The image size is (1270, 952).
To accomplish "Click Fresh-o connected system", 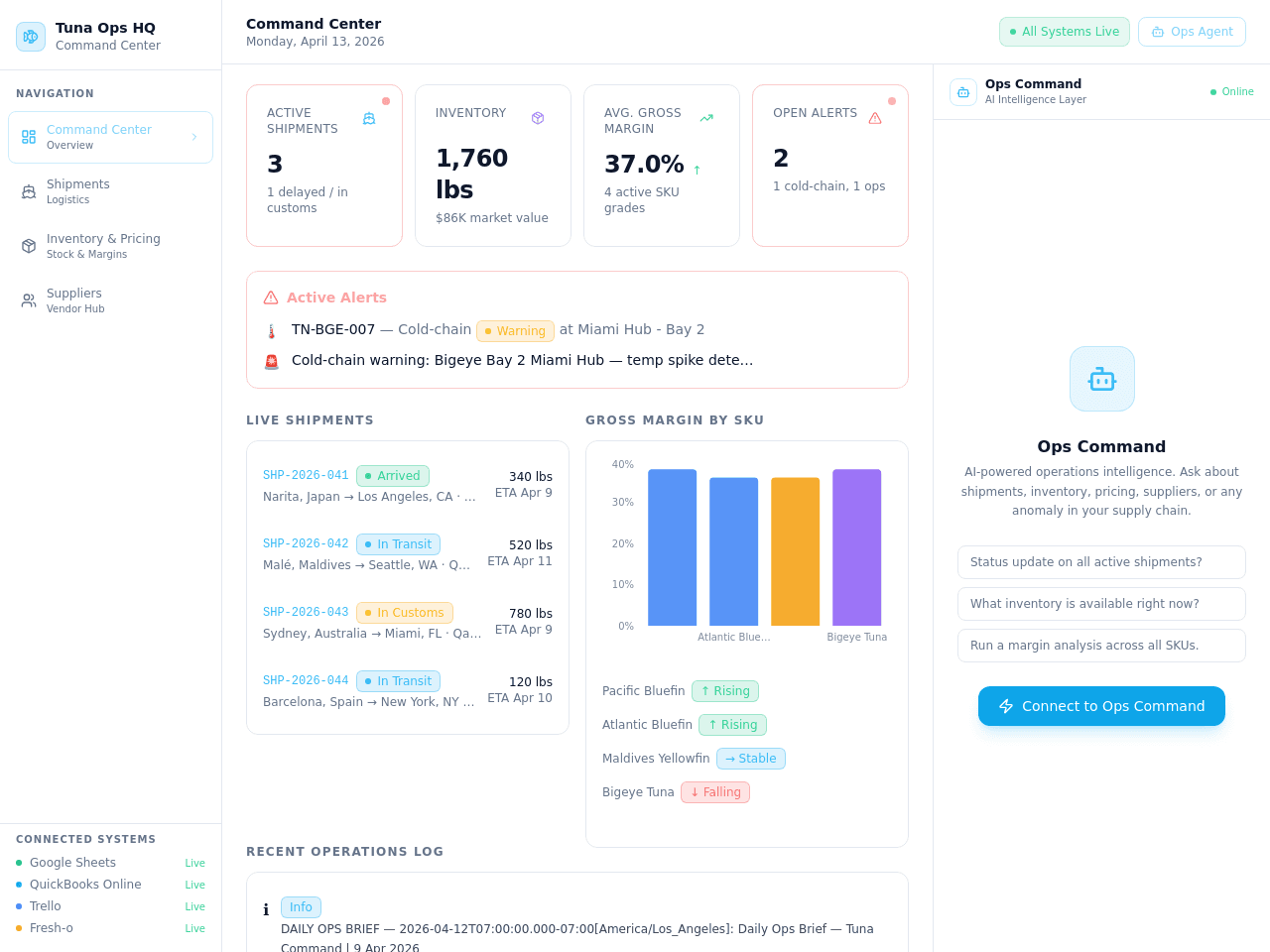I will click(x=110, y=928).
